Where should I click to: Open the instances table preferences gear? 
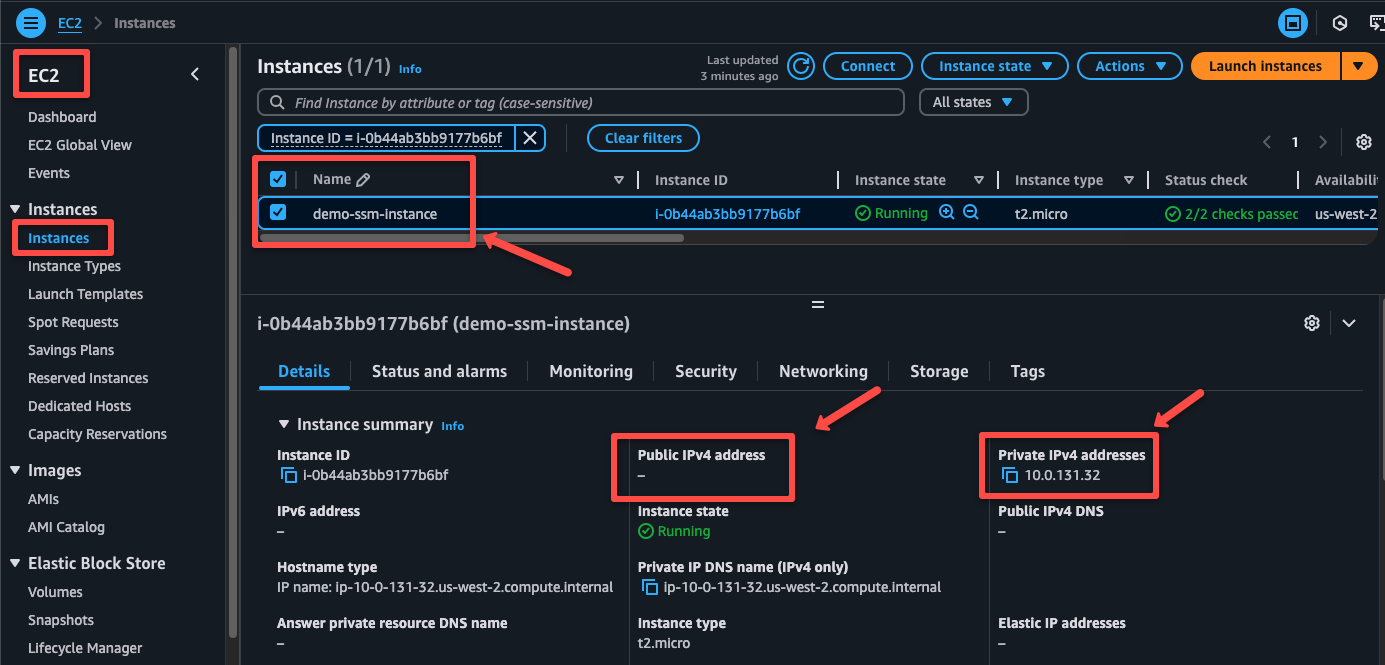1364,142
